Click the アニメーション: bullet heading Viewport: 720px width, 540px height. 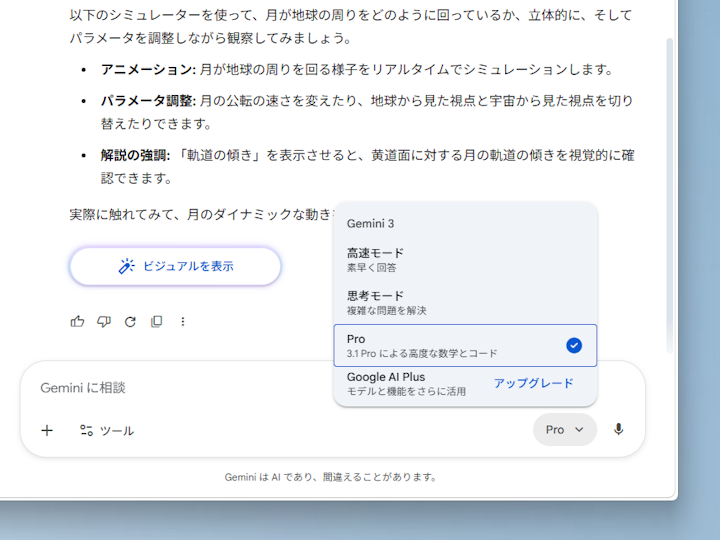(148, 69)
